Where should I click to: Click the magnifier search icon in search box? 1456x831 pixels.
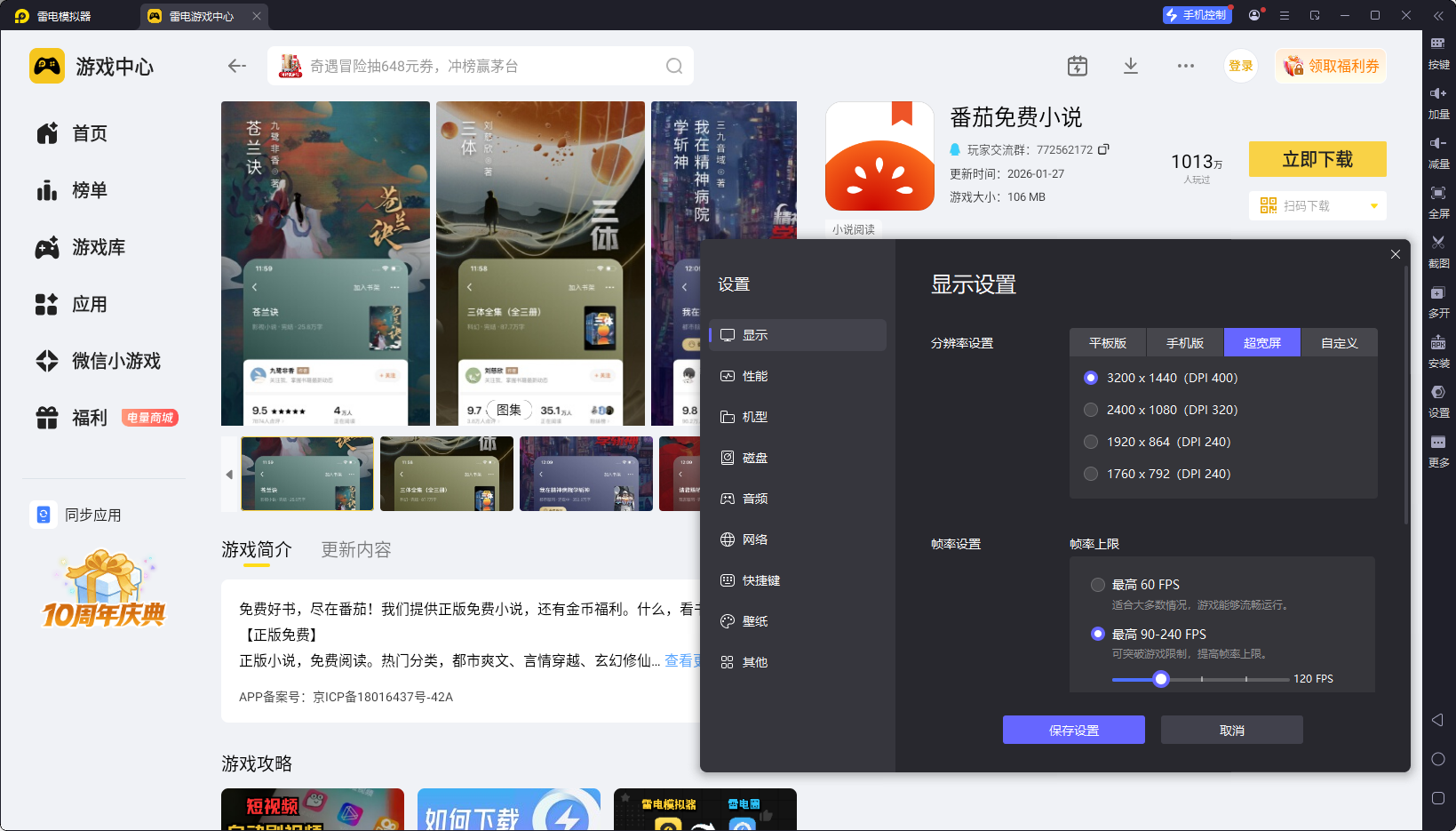(x=674, y=66)
